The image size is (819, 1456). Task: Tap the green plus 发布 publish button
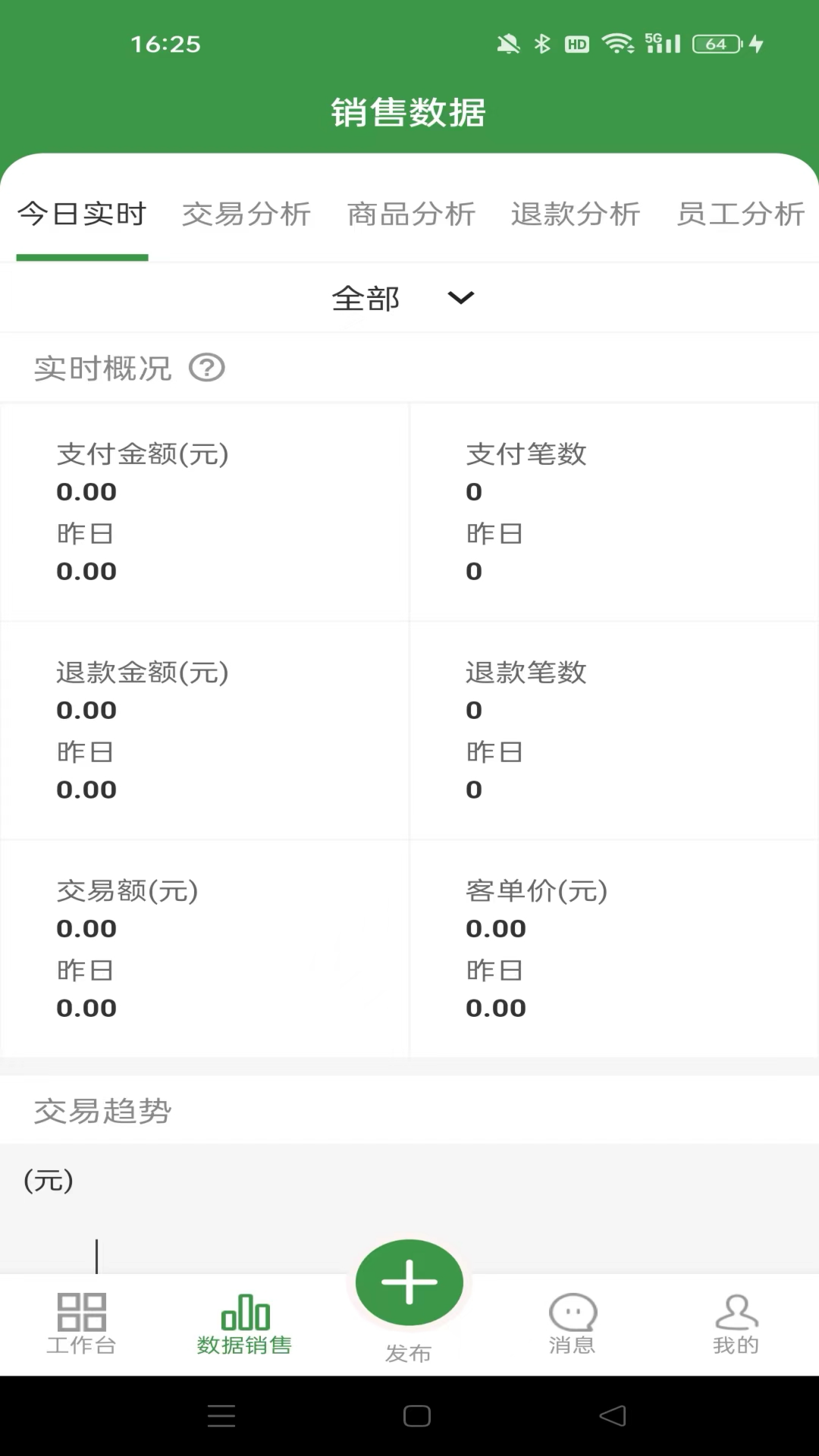click(409, 1282)
